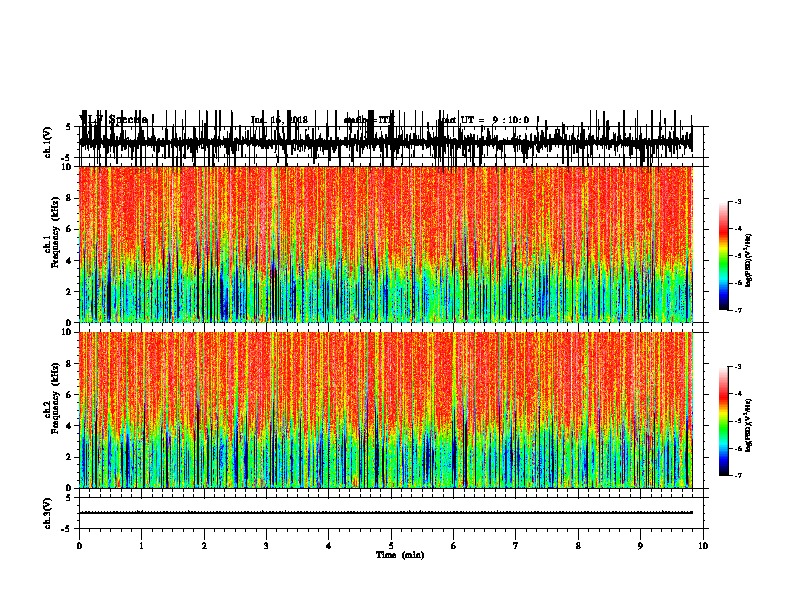Click the ch.1 colorbar log(PSD) label

[749, 260]
